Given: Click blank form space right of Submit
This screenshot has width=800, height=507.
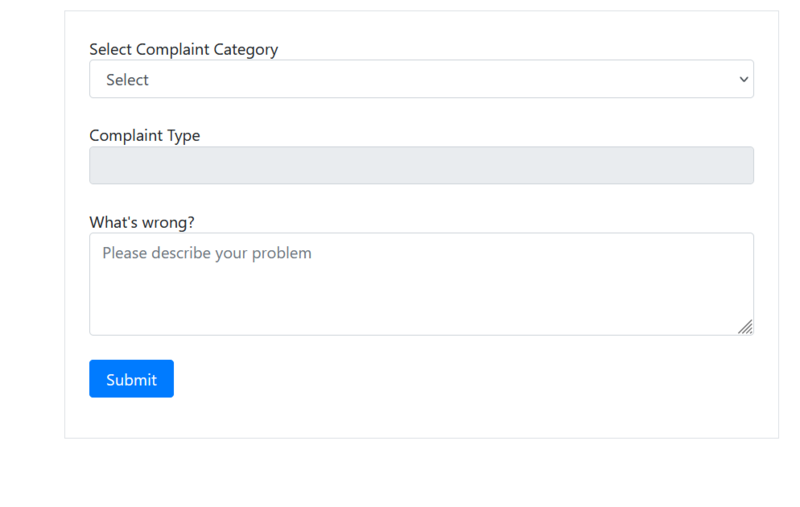Looking at the screenshot, I should [x=450, y=380].
